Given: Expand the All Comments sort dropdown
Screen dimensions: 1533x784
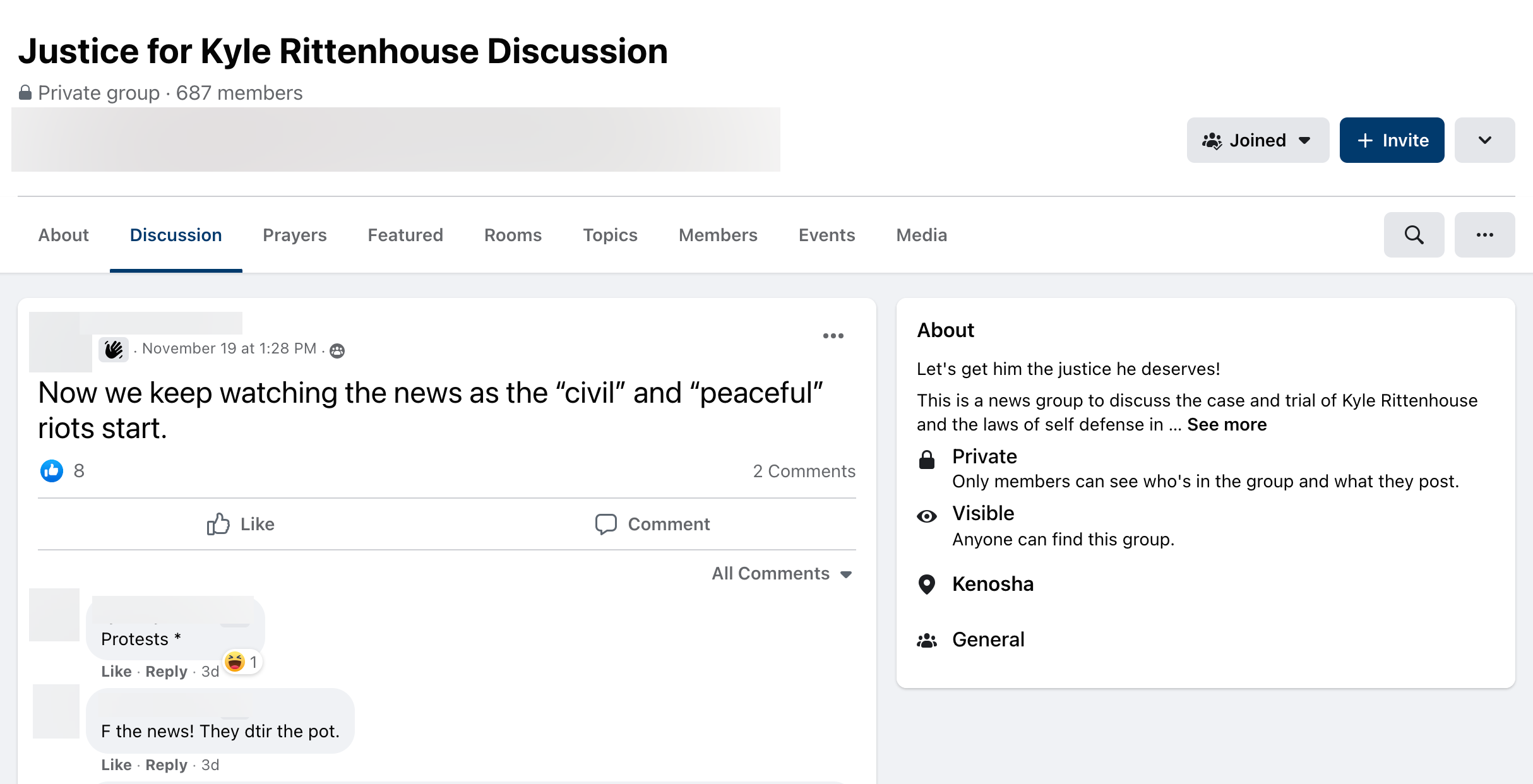Looking at the screenshot, I should [x=782, y=573].
